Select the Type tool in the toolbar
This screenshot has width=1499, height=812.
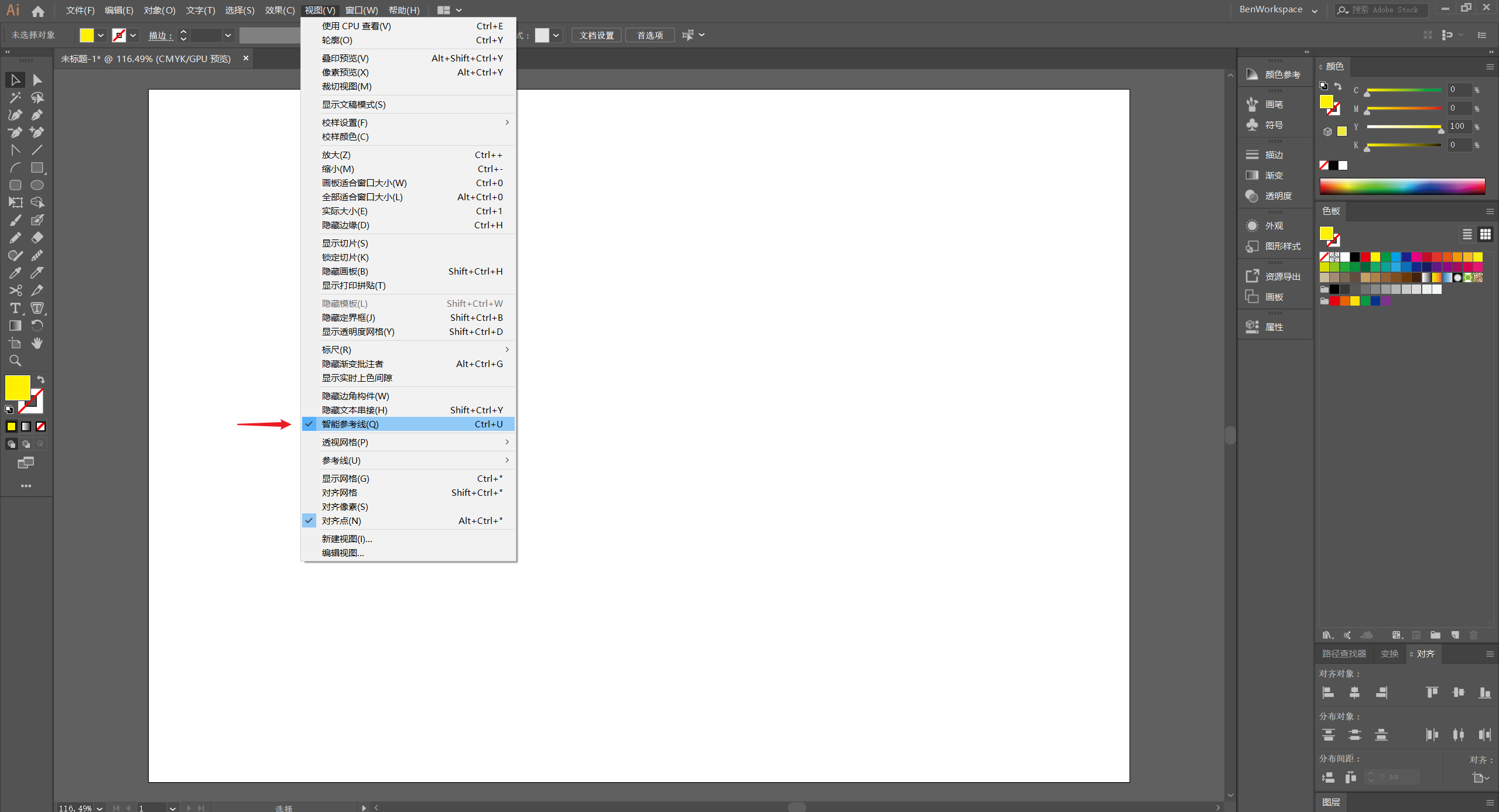(15, 308)
